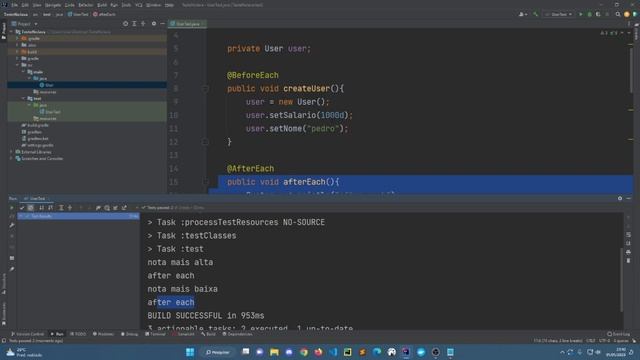
Task: Expand External Libraries node
Action: (12, 152)
